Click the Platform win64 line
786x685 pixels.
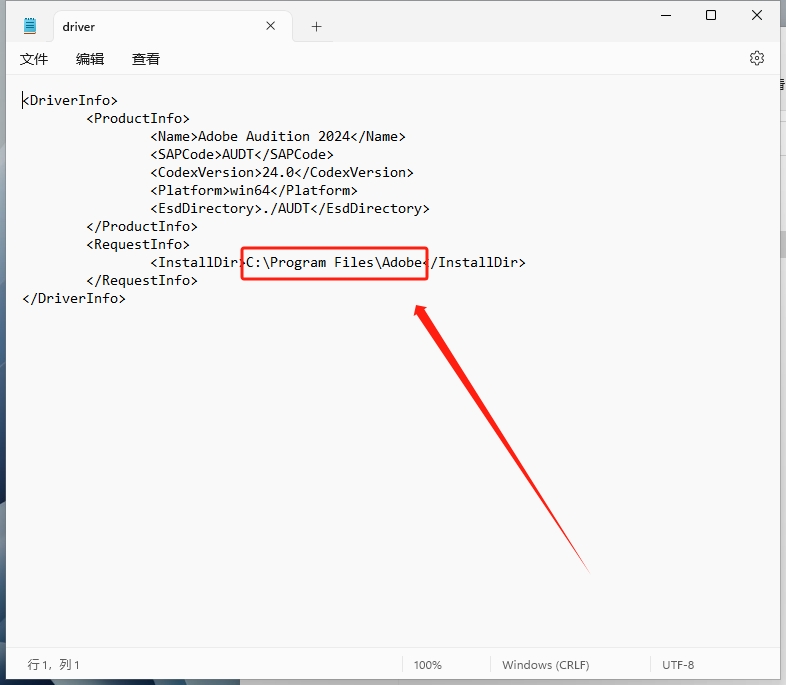pos(254,190)
